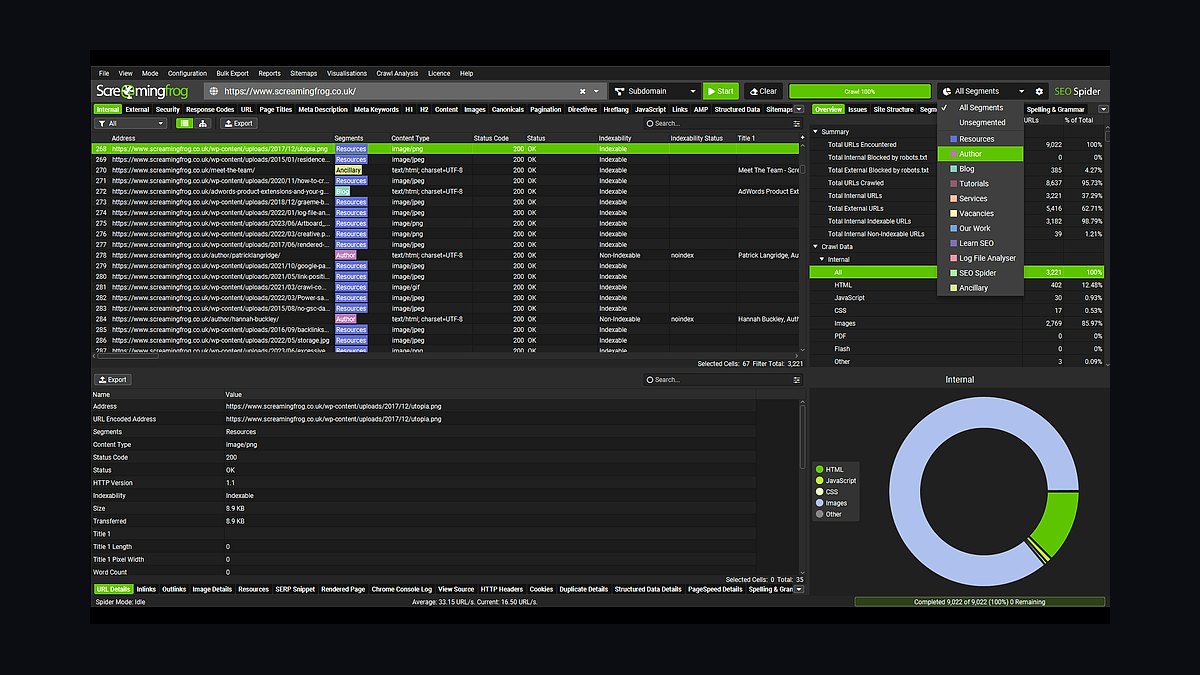Image resolution: width=1200 pixels, height=675 pixels.
Task: Open the Subdomain crawl mode dropdown
Action: tap(654, 91)
